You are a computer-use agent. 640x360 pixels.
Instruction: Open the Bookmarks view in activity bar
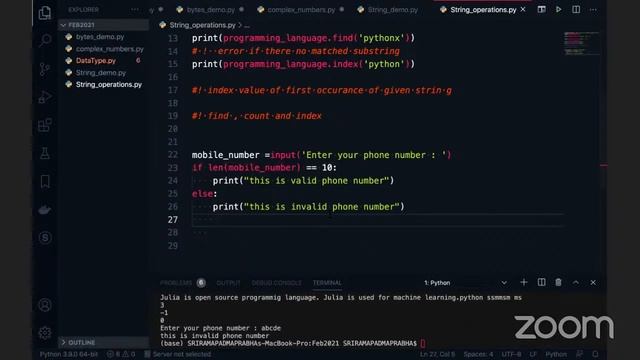tap(45, 181)
